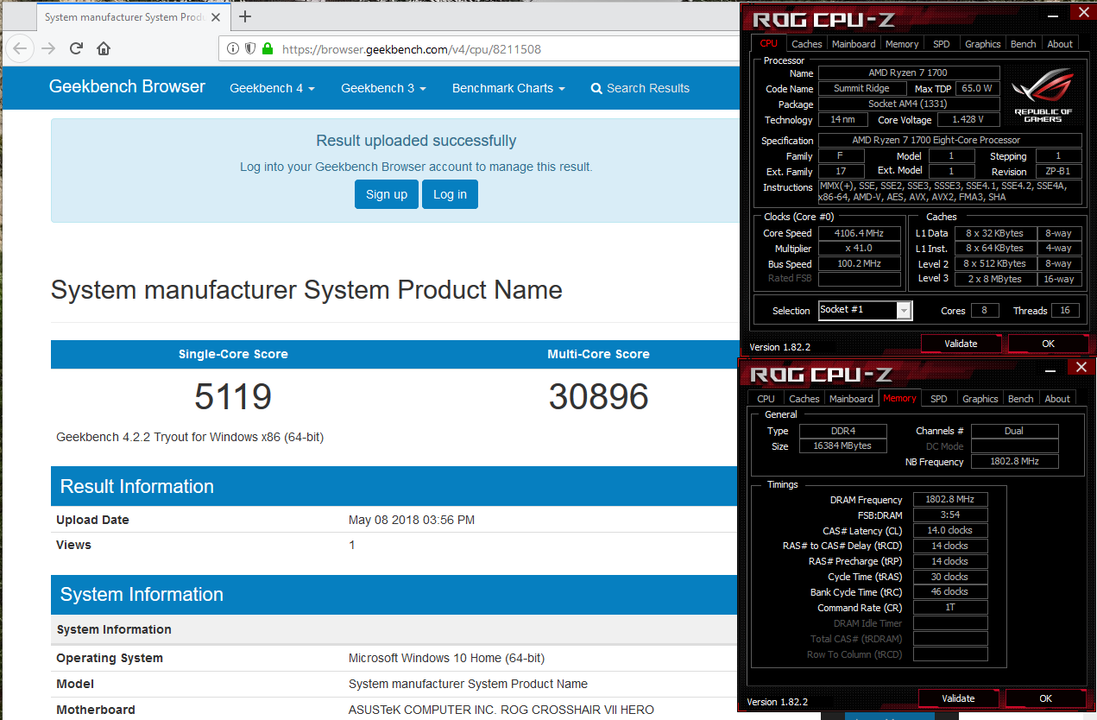
Task: Click the Geekbench 4.2.2 Tryout version text
Action: pos(190,437)
